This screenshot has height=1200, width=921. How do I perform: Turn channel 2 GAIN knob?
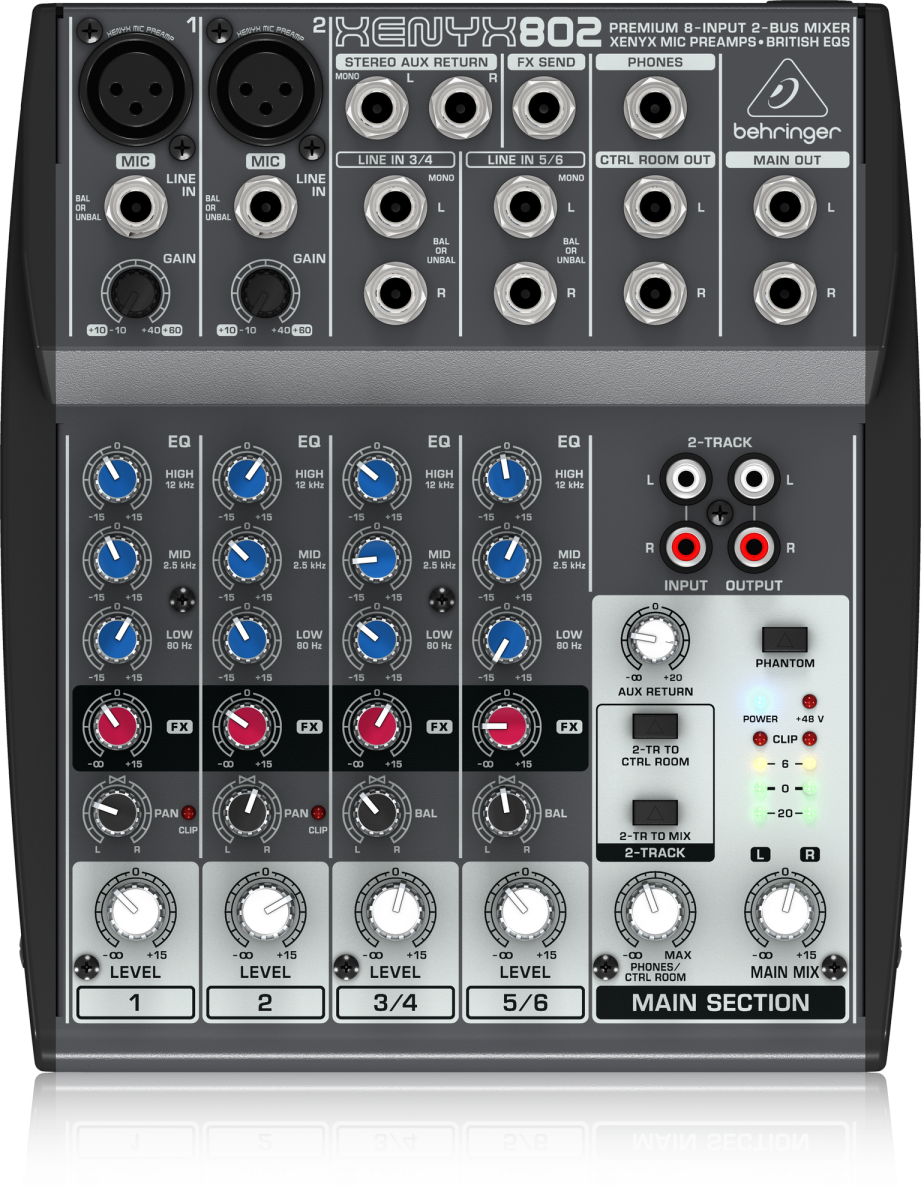(263, 292)
